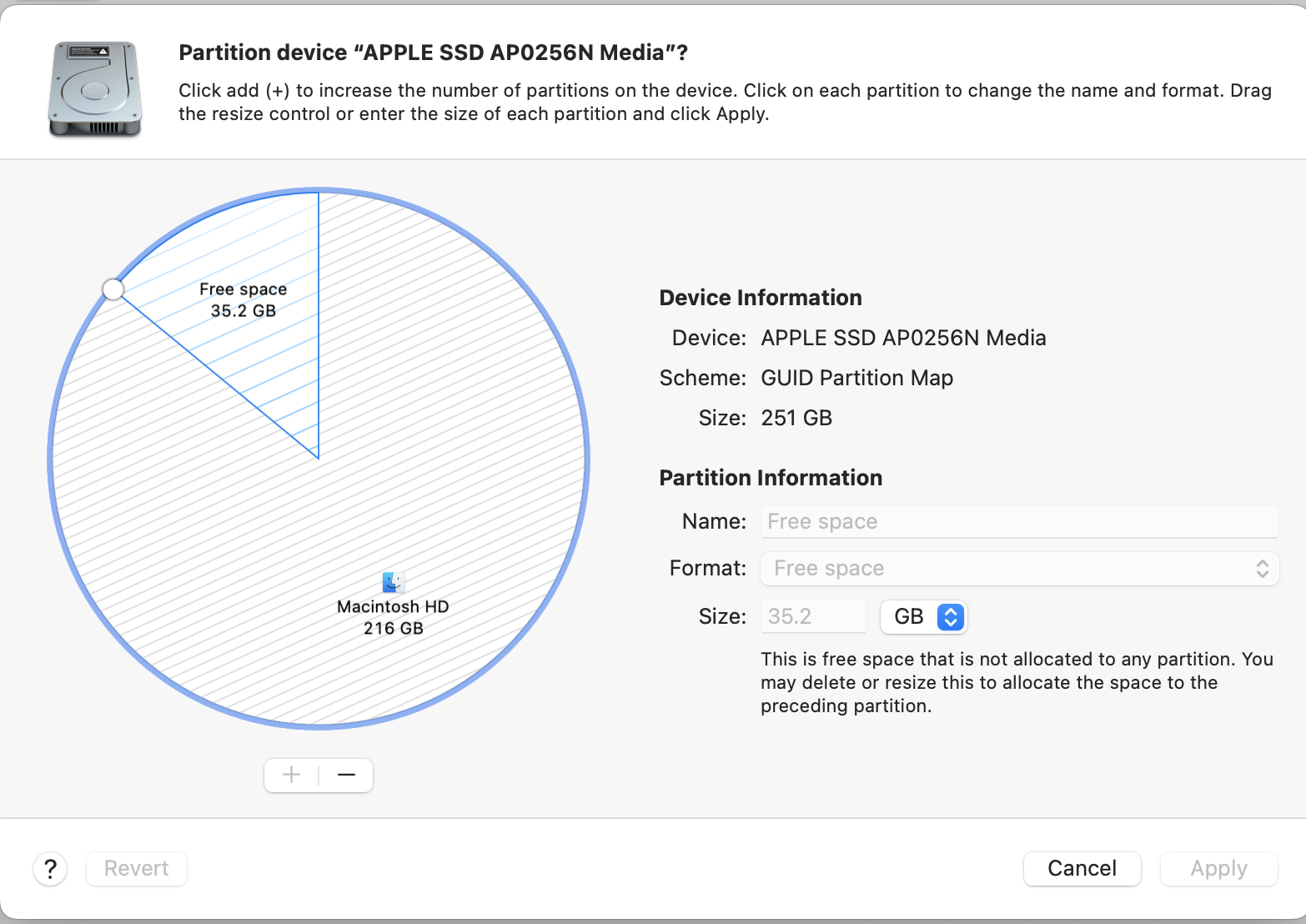Image resolution: width=1306 pixels, height=924 pixels.
Task: Click the resize control handle on the pie
Action: point(113,289)
